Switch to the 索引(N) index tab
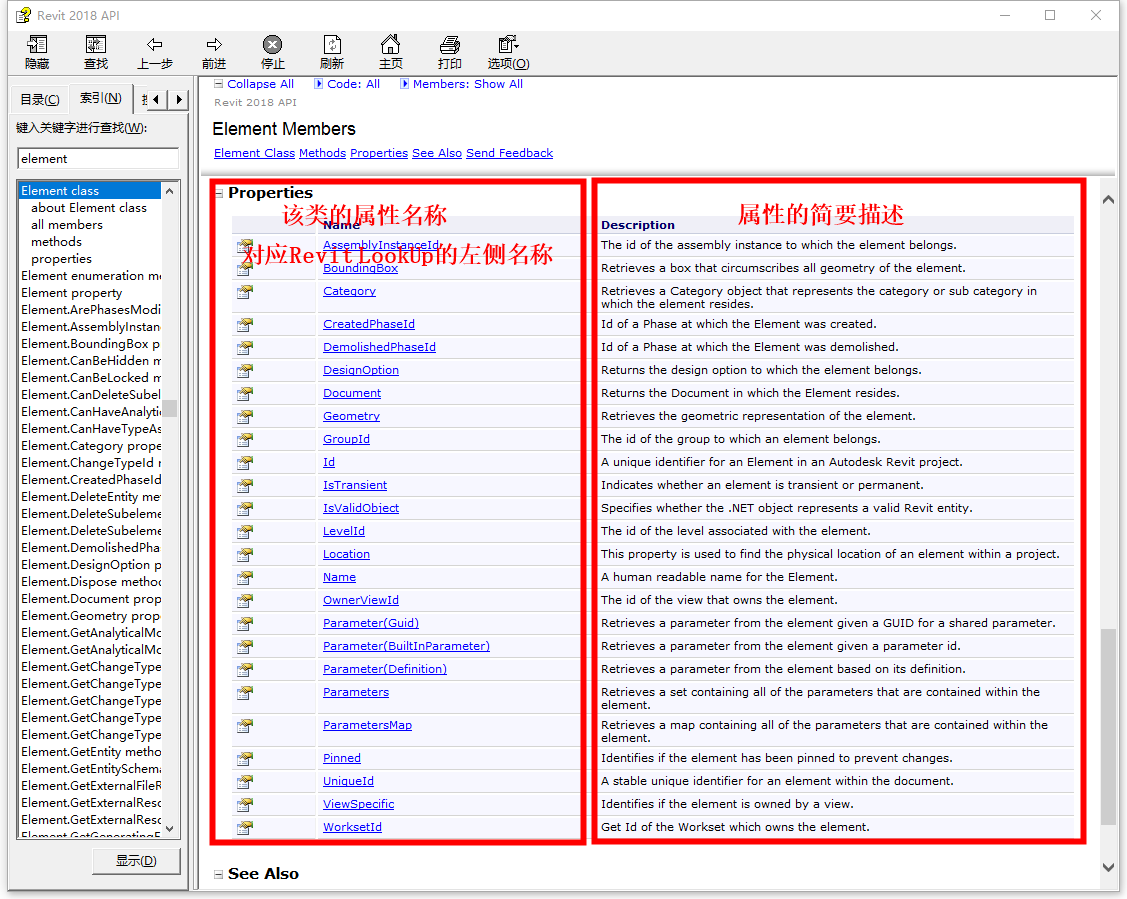Screen dimensions: 1127x899 [101, 98]
